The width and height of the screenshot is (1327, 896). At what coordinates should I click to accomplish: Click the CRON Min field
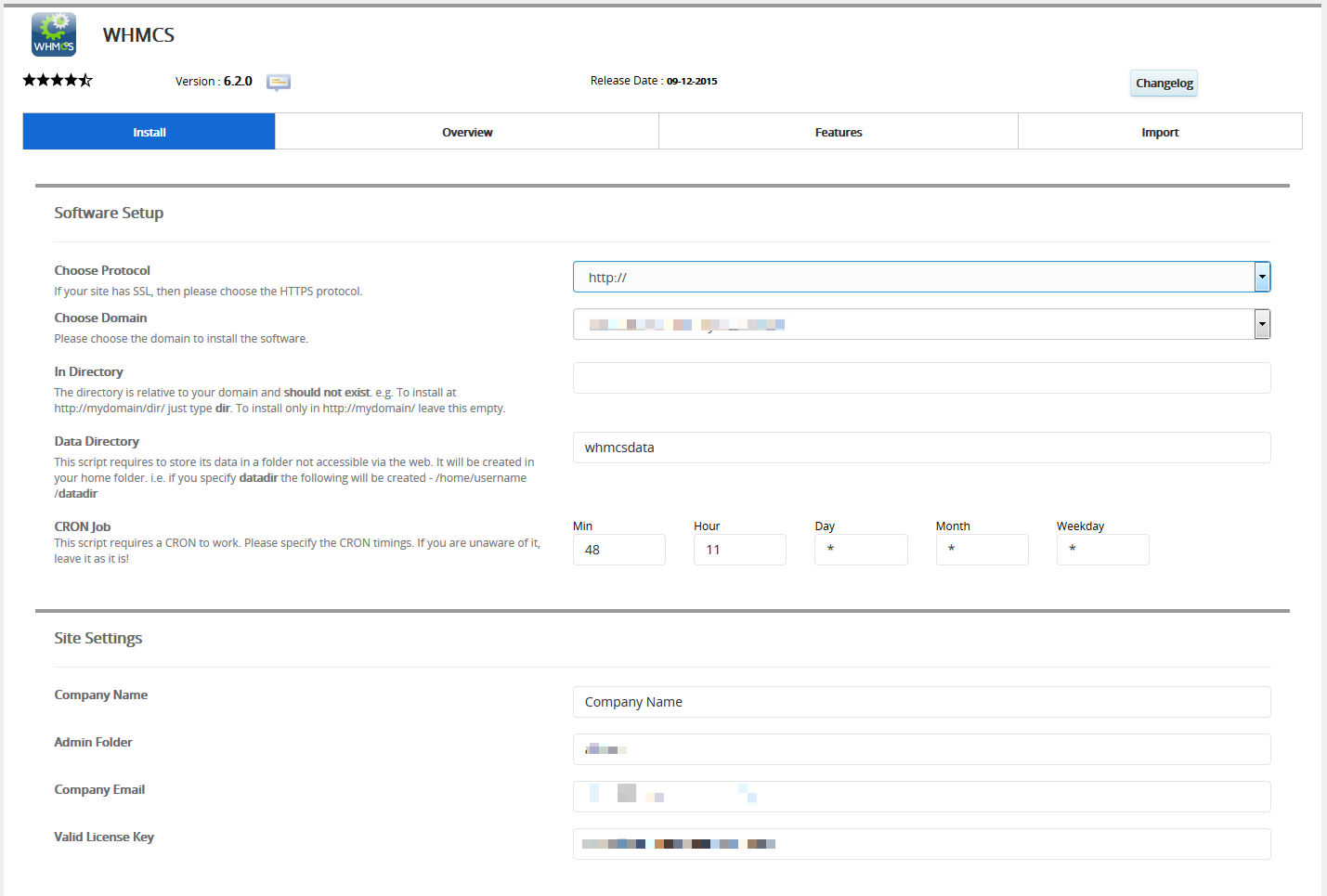tap(618, 550)
